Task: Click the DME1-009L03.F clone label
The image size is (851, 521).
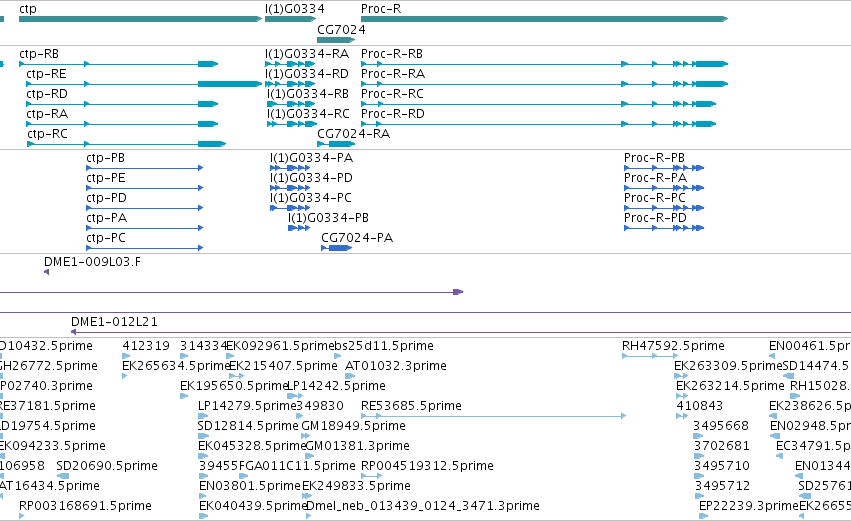Action: [92, 262]
